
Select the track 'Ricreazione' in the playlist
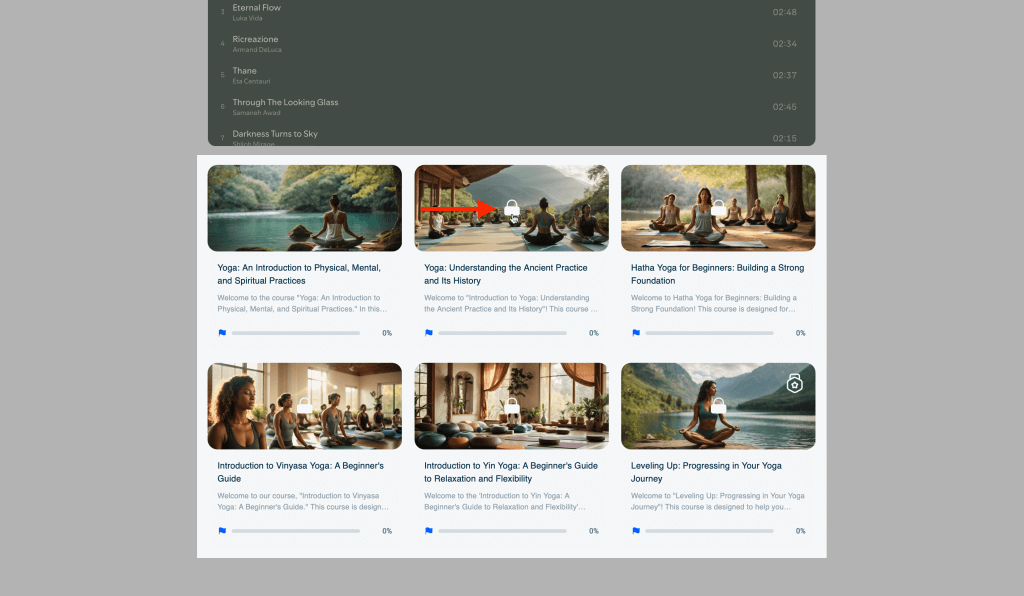(255, 40)
